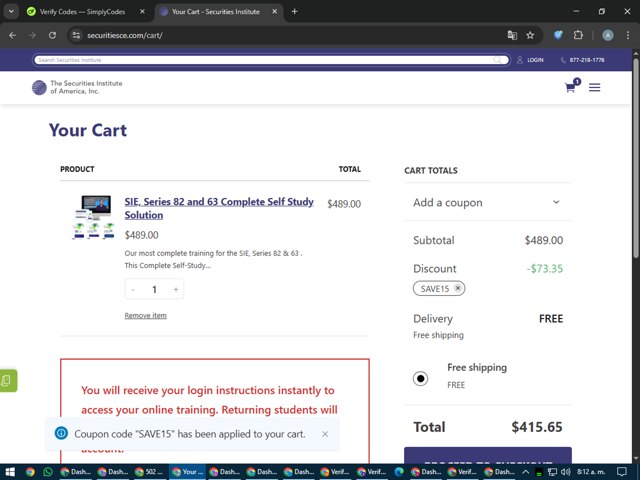The height and width of the screenshot is (480, 640).
Task: Open the volume control in system tray
Action: [565, 472]
